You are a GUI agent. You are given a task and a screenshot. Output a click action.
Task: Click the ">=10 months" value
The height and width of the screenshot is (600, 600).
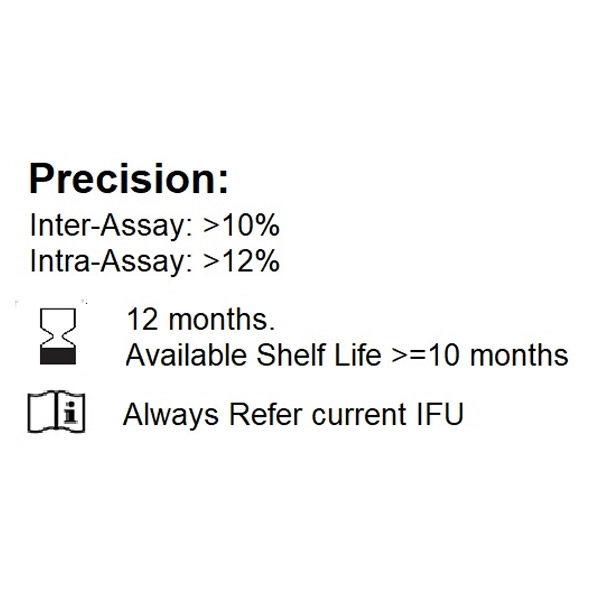(x=480, y=355)
